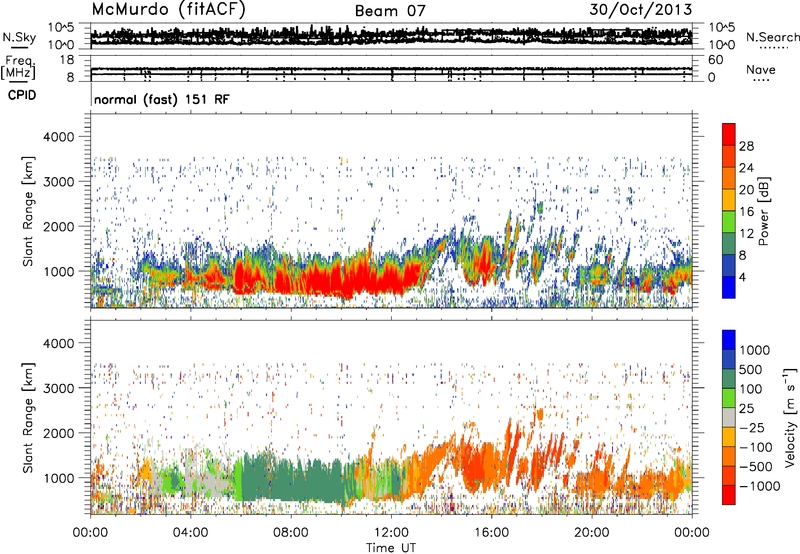Viewport: 800px width, 554px height.
Task: Click the 'N.Sky' legend label
Action: pos(19,37)
